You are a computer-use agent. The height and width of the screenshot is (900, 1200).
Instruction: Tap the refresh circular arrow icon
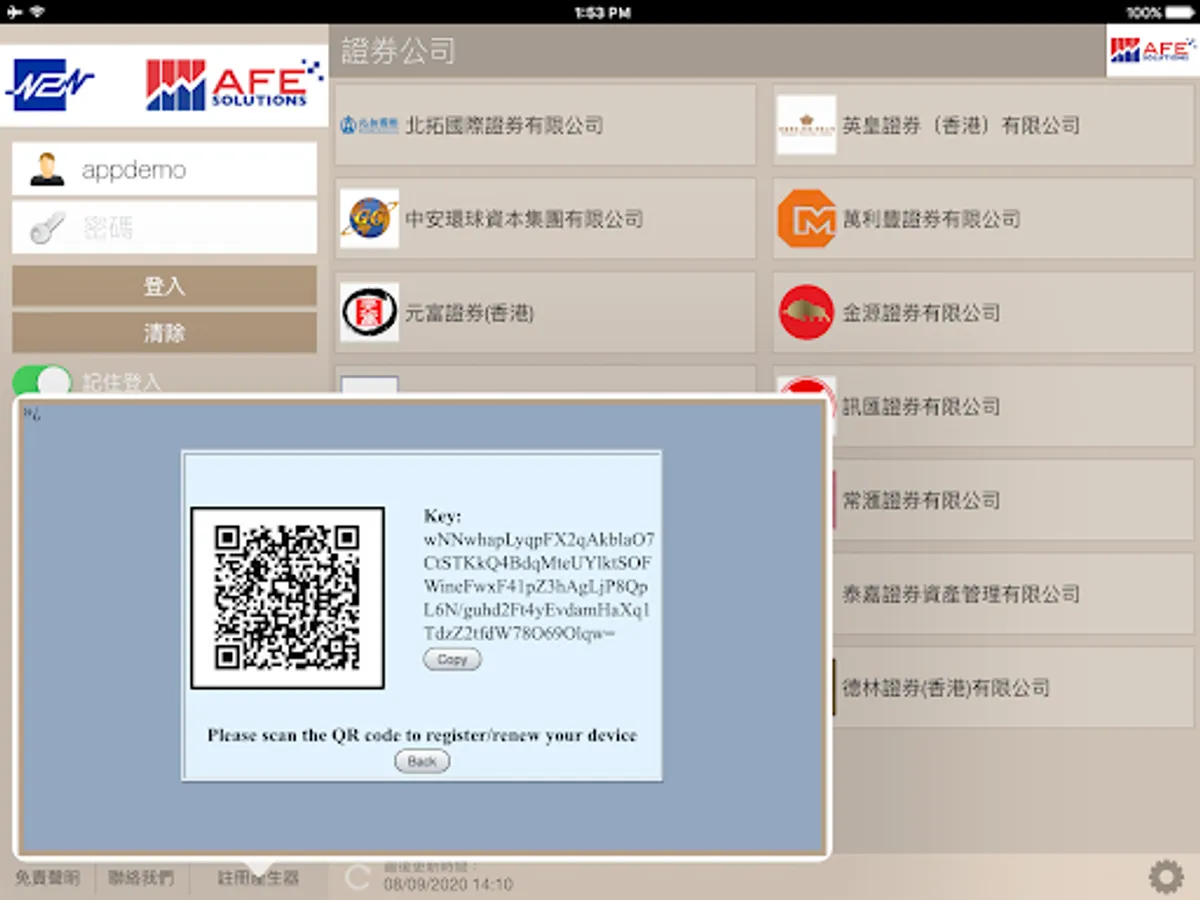(357, 878)
